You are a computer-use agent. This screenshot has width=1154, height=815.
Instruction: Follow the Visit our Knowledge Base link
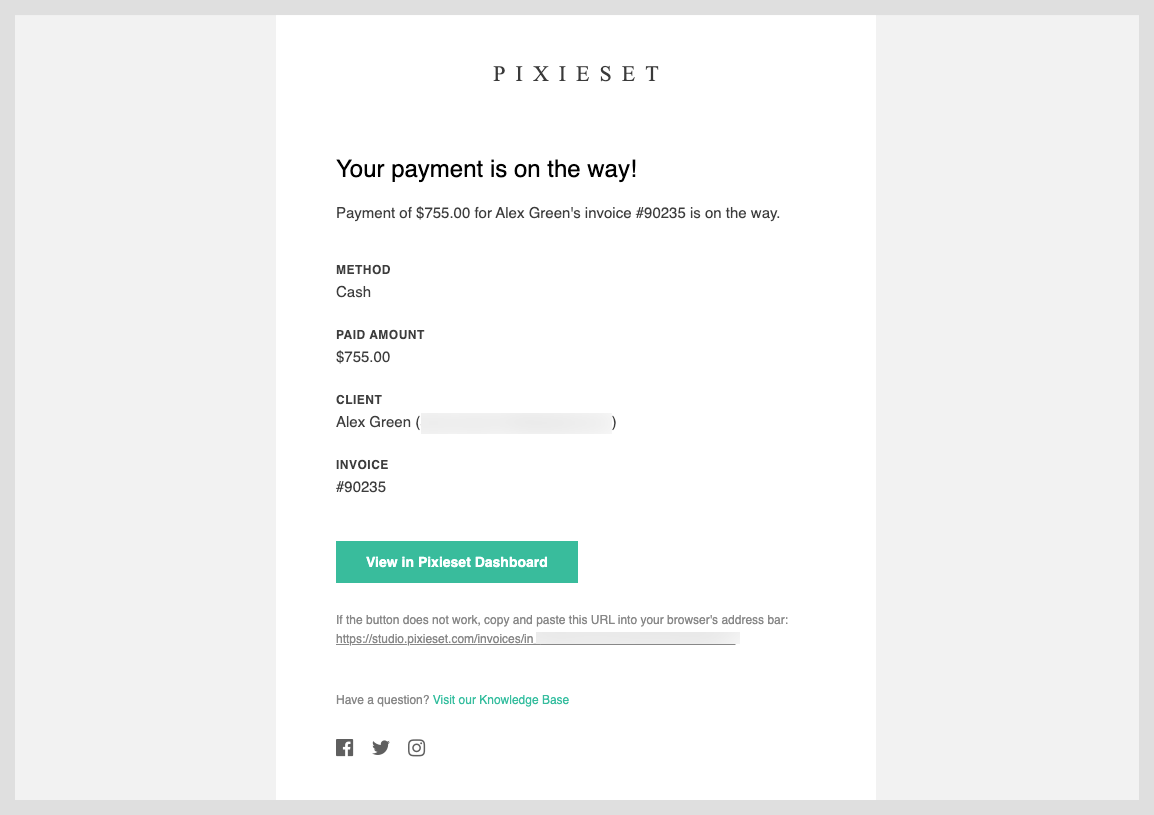500,699
